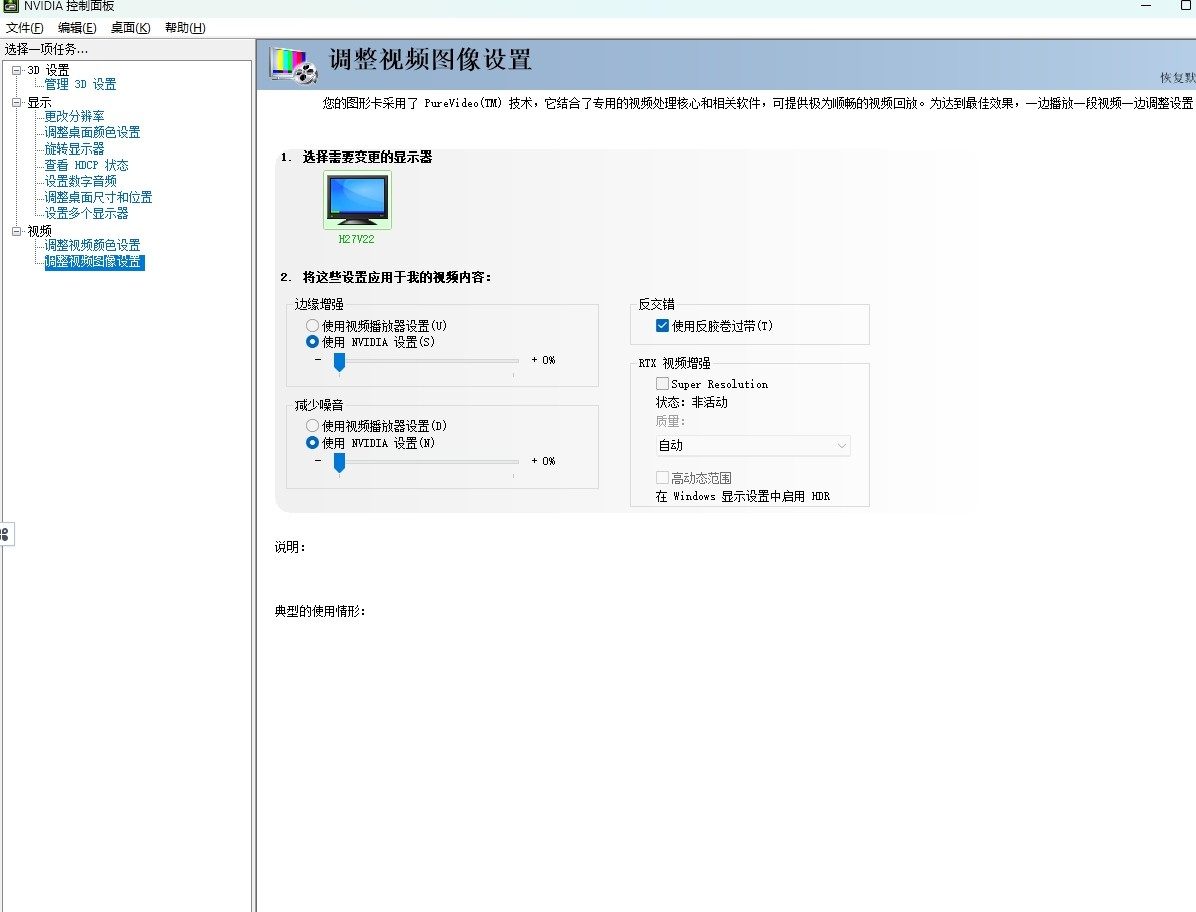Collapse the 3D 设置 tree node
This screenshot has width=1196, height=912.
pyautogui.click(x=16, y=70)
